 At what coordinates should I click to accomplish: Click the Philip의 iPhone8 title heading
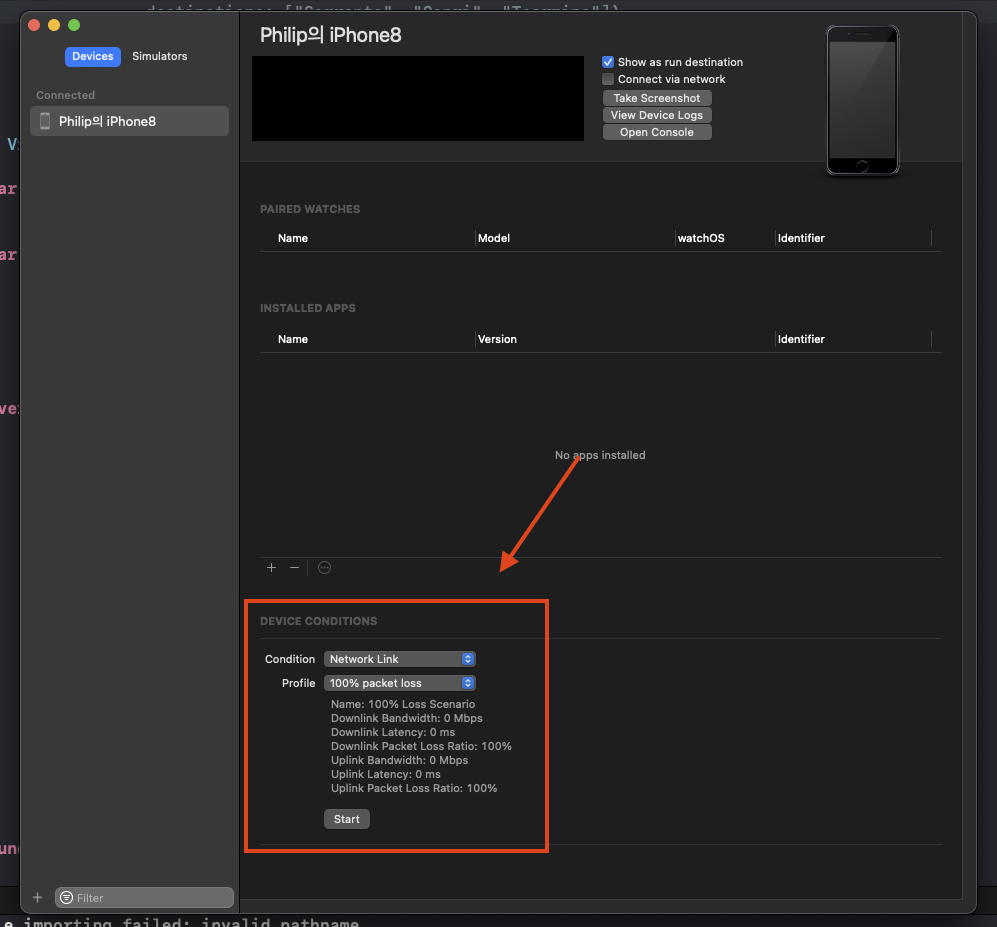coord(331,35)
